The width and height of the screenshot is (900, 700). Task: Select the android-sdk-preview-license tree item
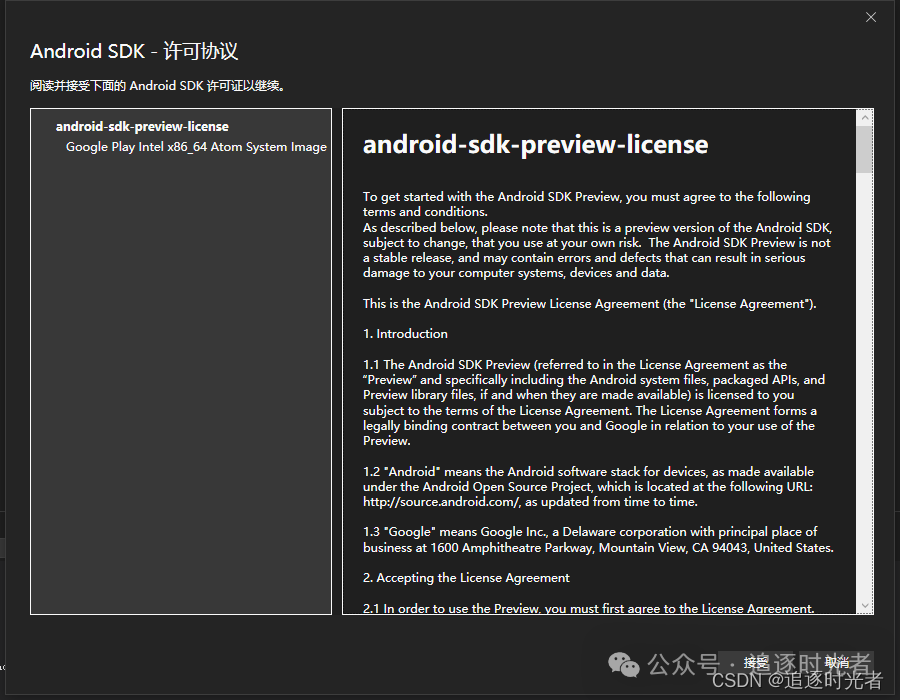(141, 126)
